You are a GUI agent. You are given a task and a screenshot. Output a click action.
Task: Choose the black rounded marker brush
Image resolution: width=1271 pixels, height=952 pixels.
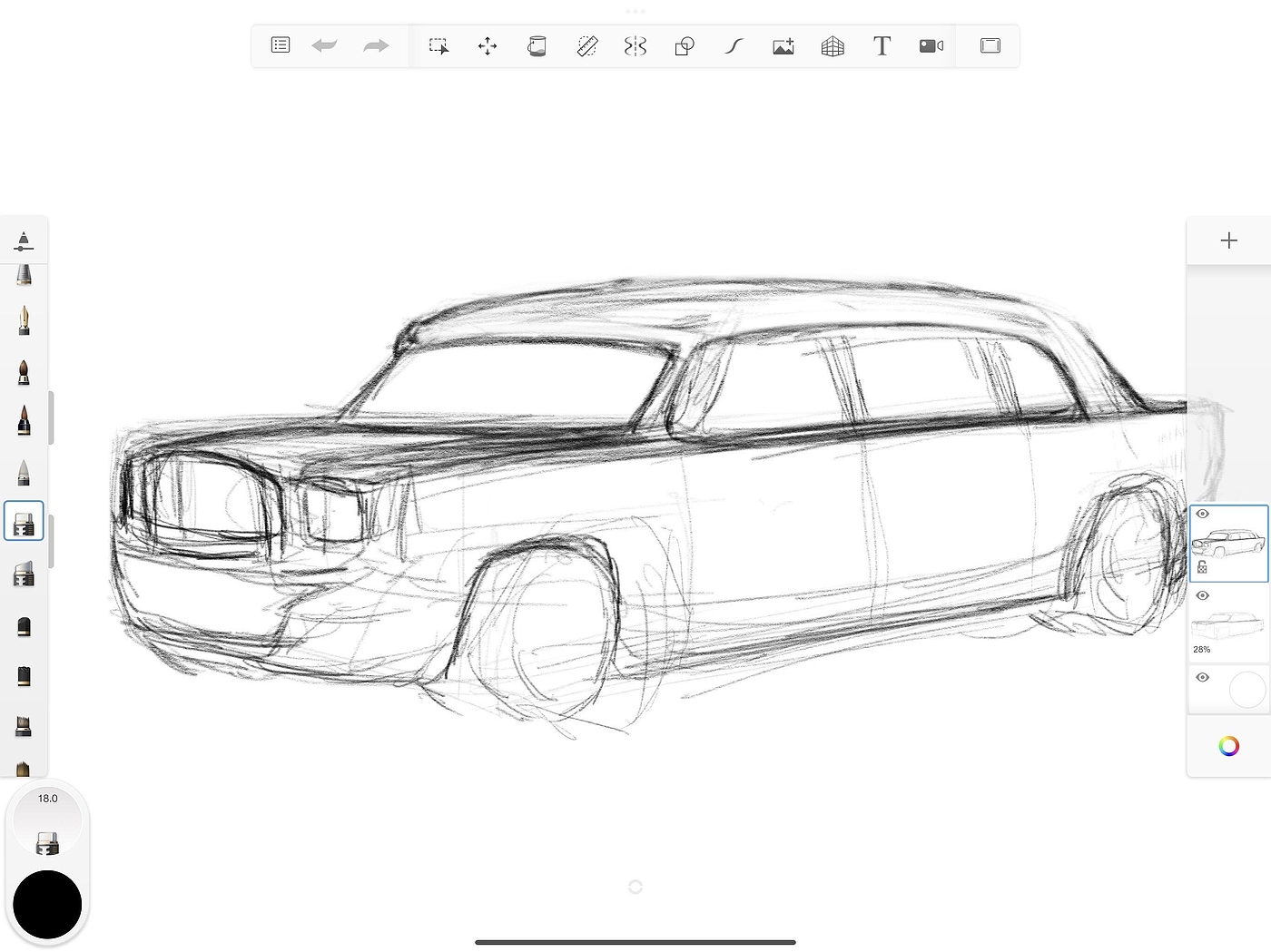(x=24, y=625)
